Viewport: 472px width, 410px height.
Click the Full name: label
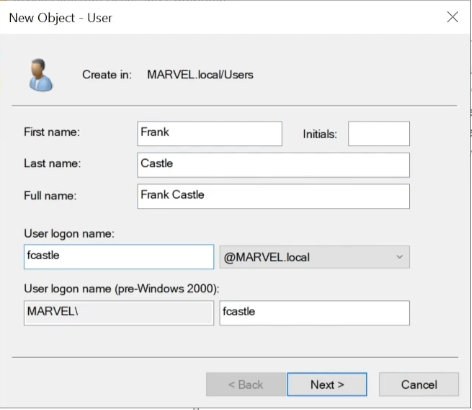tap(50, 195)
